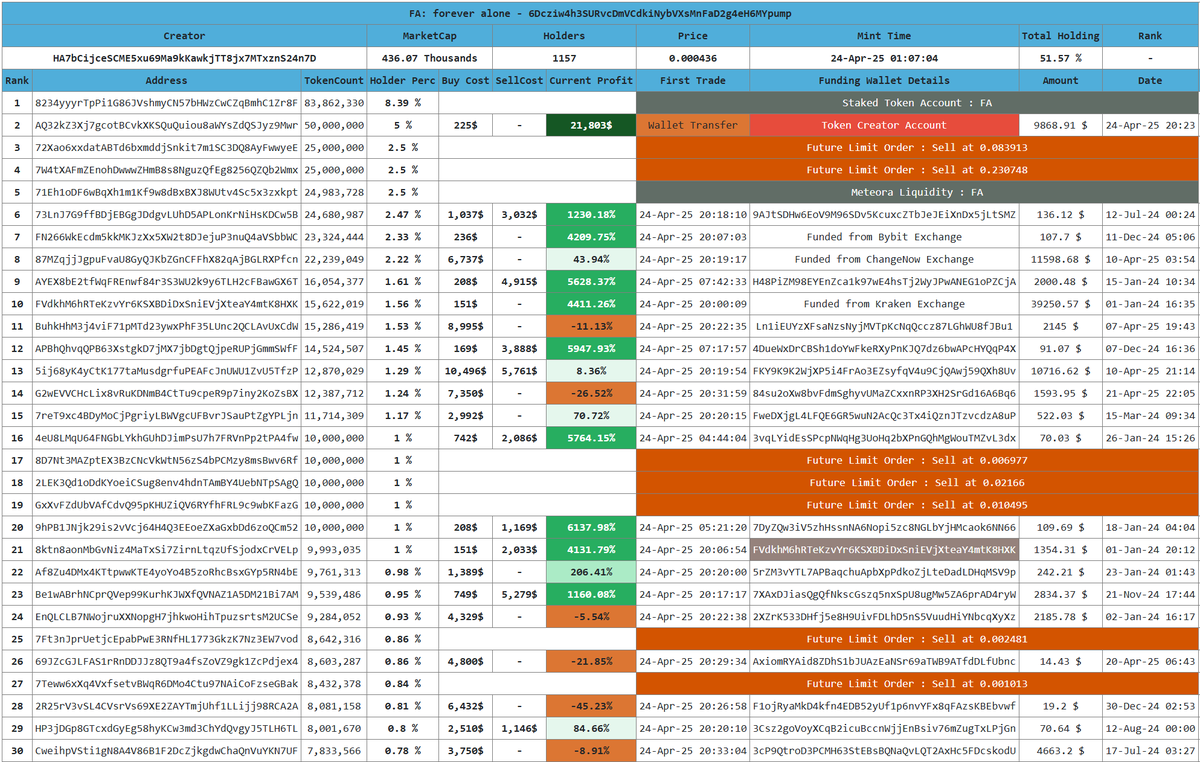Viewport: 1200px width, 762px height.
Task: Click Future Limit Order : Sell at 0.083913
Action: tap(915, 147)
